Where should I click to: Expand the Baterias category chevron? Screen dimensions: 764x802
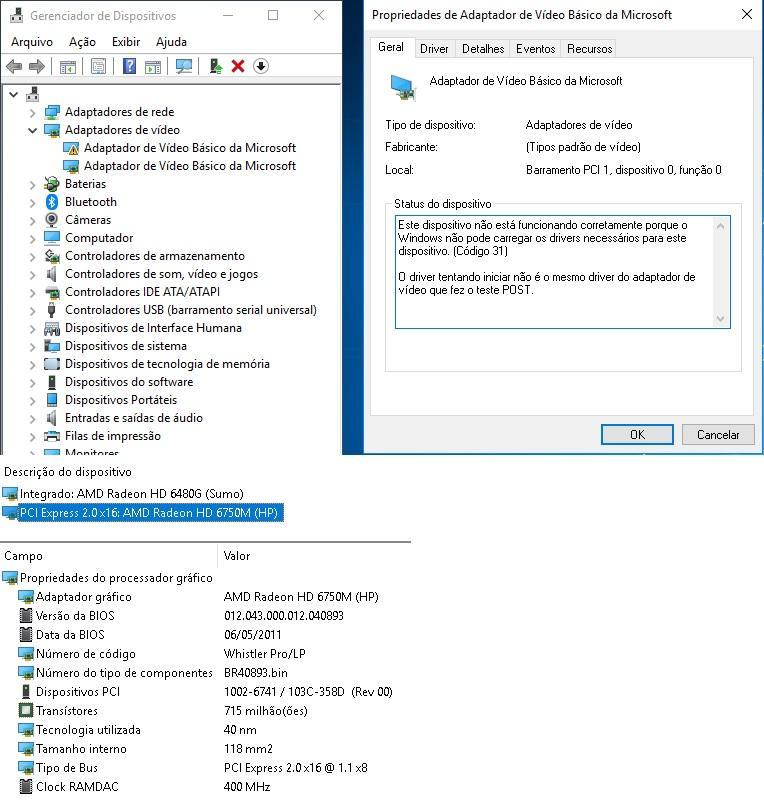(32, 185)
